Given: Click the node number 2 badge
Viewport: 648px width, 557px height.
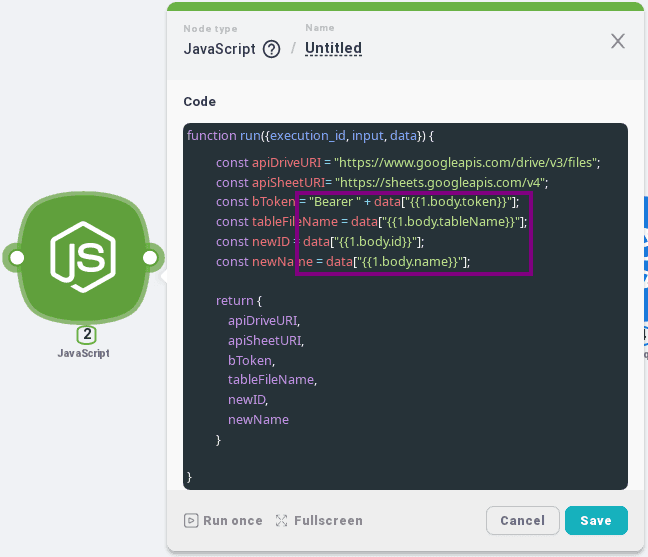Looking at the screenshot, I should click(87, 335).
